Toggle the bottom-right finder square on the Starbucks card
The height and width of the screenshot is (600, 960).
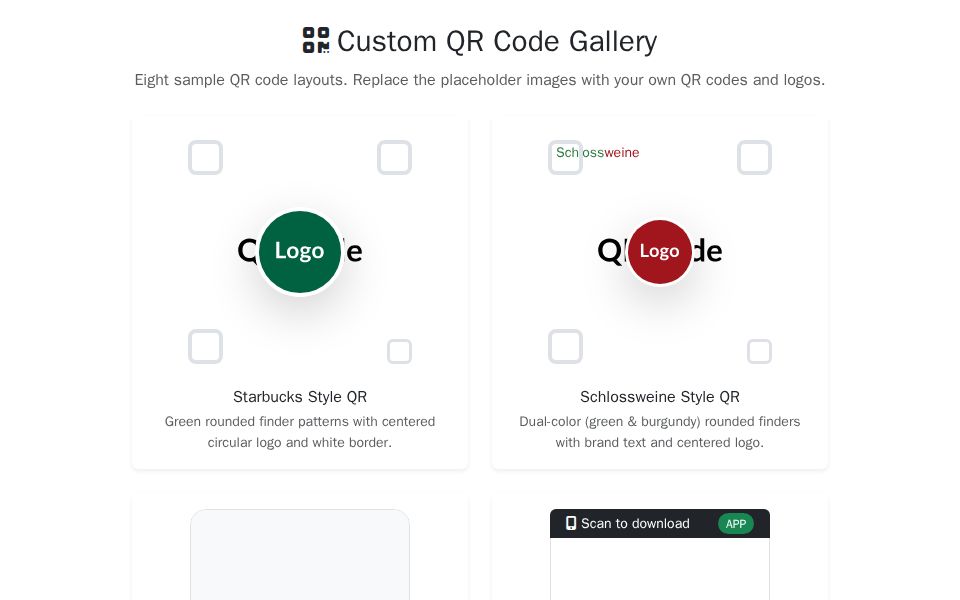(399, 351)
